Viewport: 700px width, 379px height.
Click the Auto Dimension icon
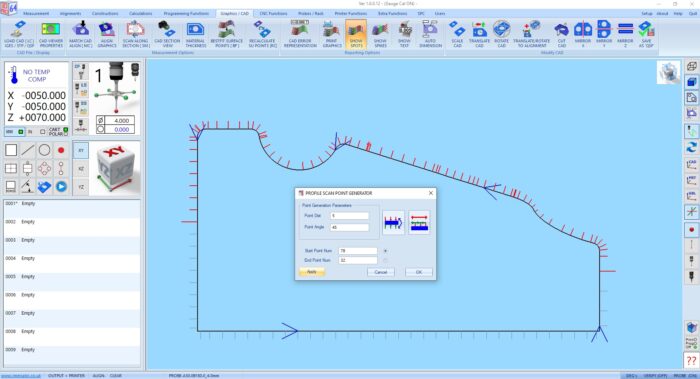(x=430, y=34)
